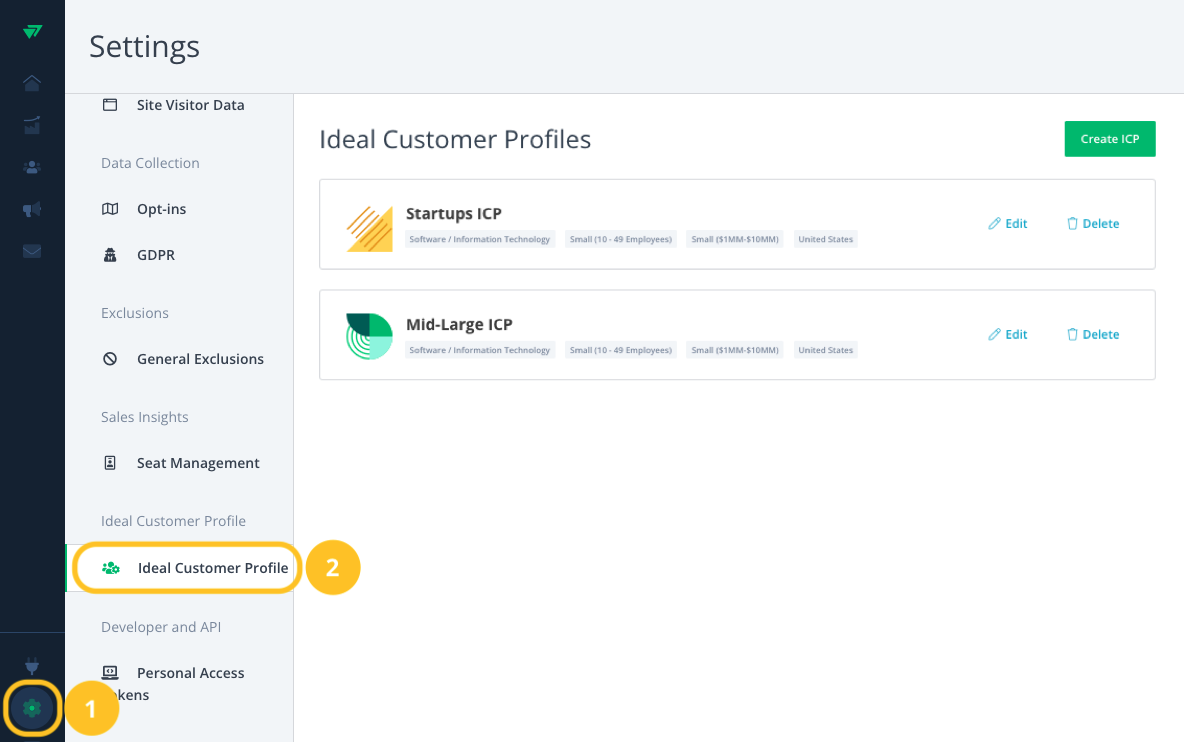Click the pencil icon for Mid-Large ICP
This screenshot has height=742, width=1184.
[994, 334]
